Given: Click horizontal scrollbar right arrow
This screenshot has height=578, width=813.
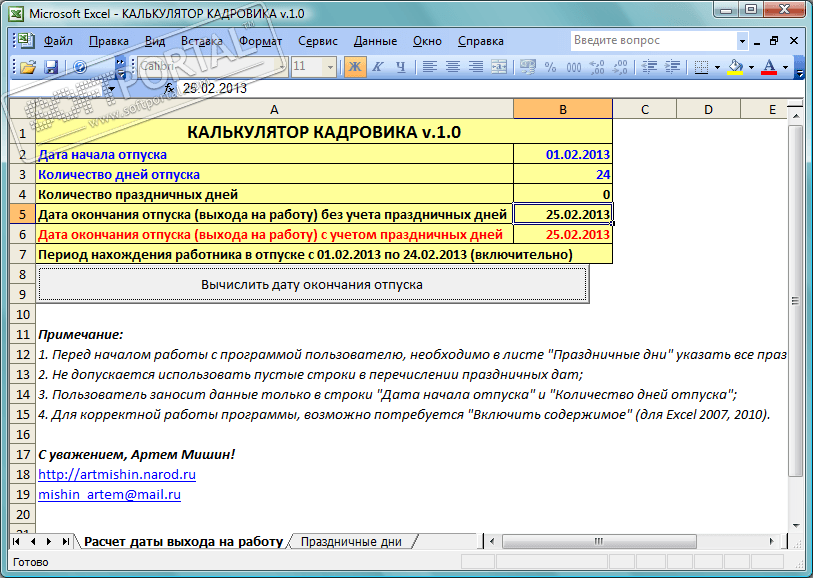Looking at the screenshot, I should point(772,541).
